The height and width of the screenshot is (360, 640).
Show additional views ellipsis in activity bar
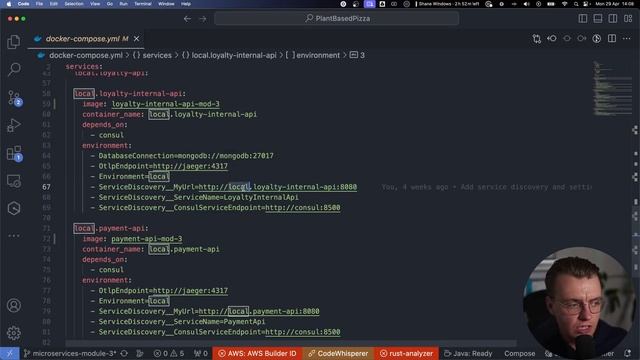point(14,236)
